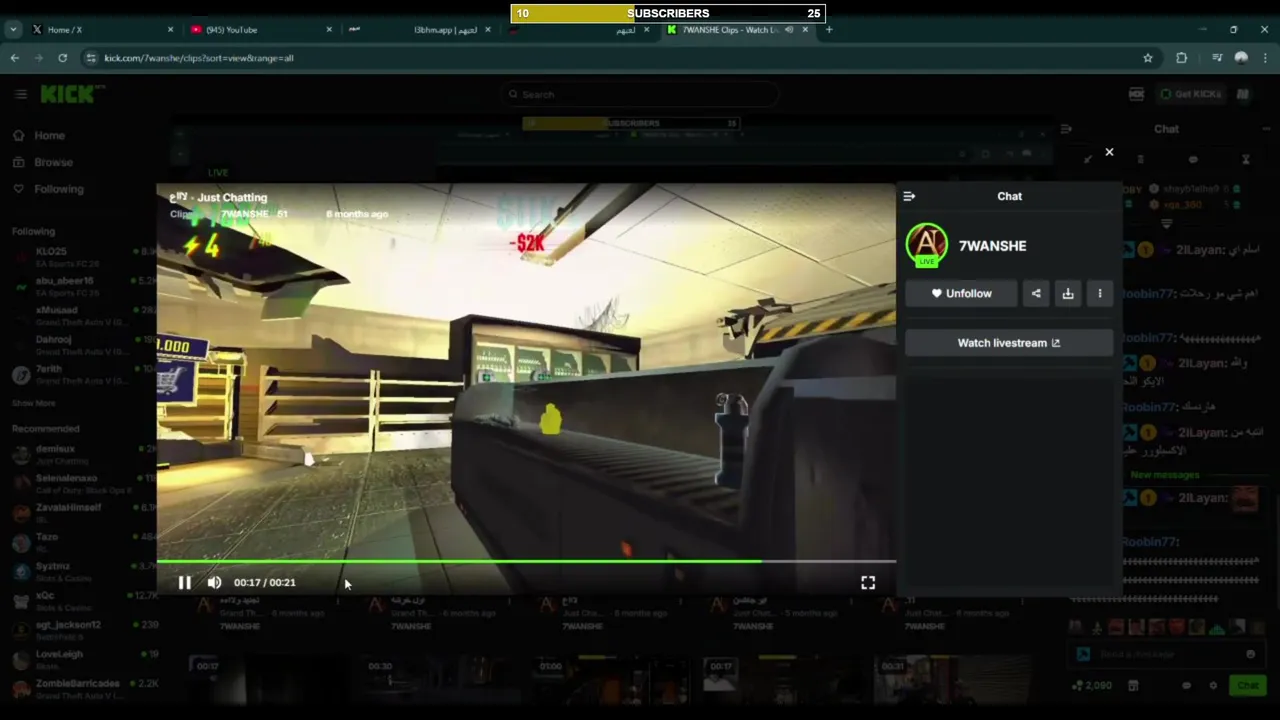Screen dimensions: 1280x720
Task: Open 7WANSHE channel avatar
Action: (927, 245)
